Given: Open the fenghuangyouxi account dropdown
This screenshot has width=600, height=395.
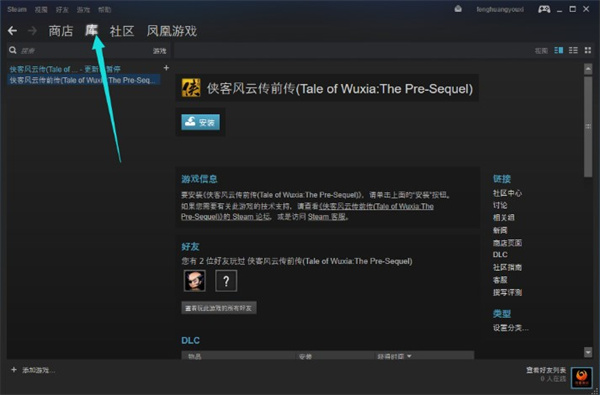Looking at the screenshot, I should pyautogui.click(x=500, y=9).
